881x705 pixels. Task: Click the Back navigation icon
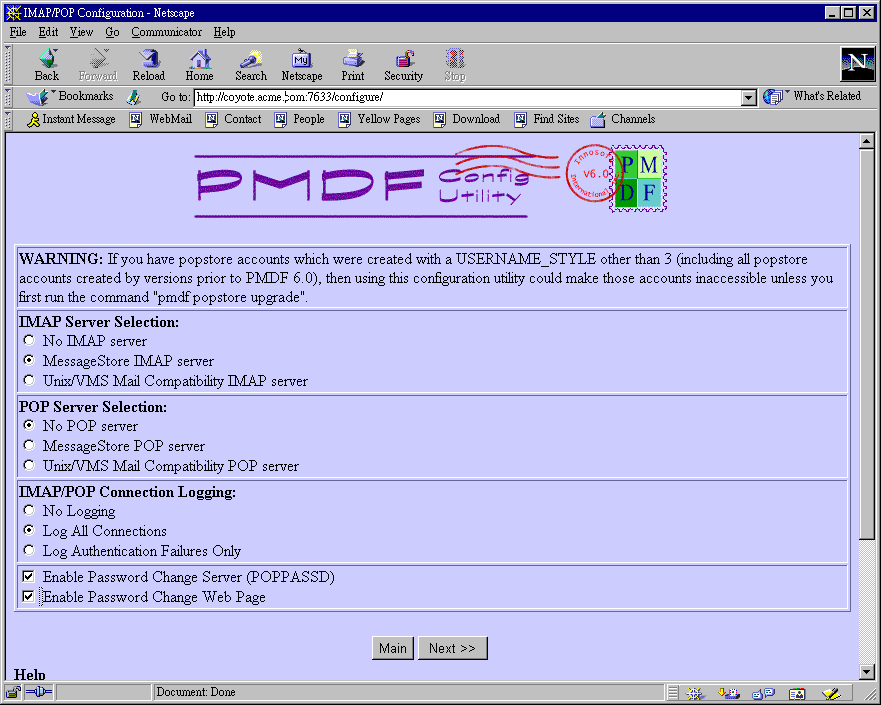(x=47, y=64)
